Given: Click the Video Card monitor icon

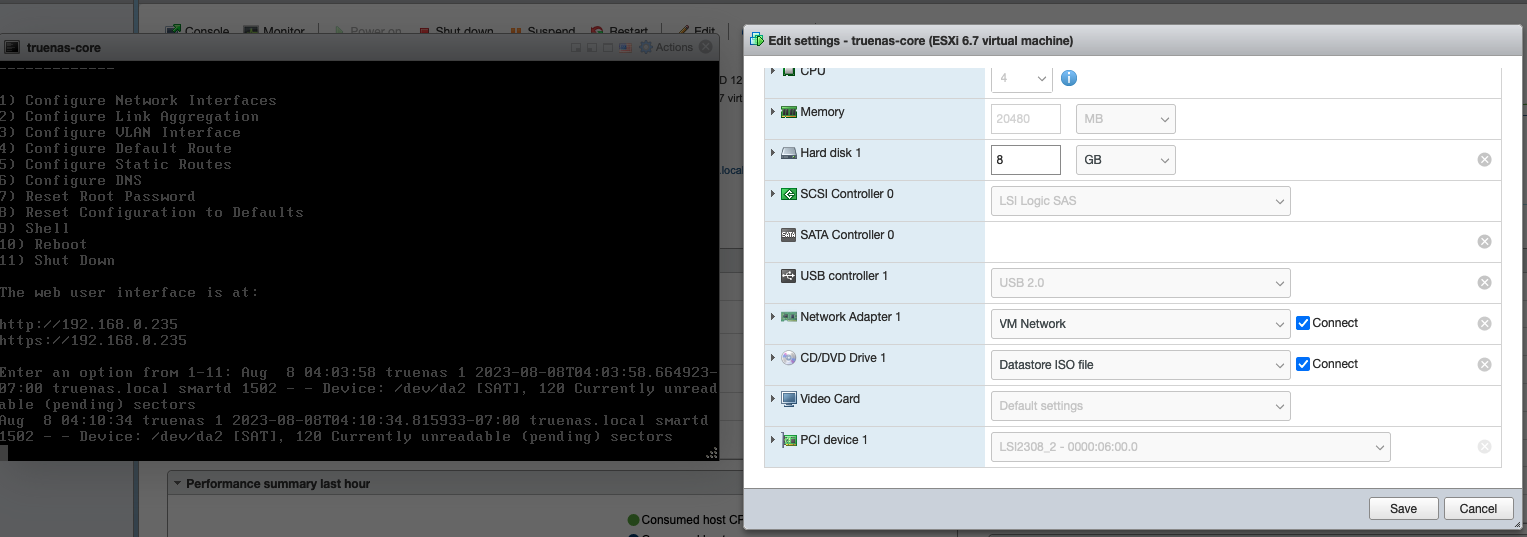Looking at the screenshot, I should coord(788,399).
